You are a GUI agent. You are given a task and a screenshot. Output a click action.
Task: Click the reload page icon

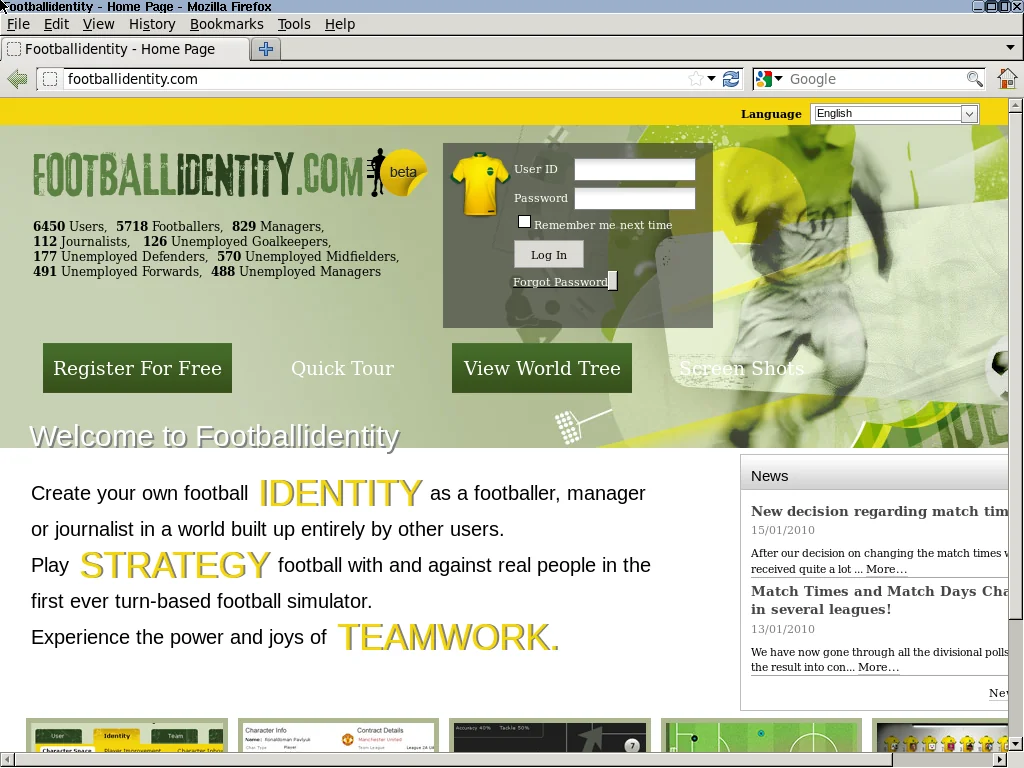coord(732,79)
